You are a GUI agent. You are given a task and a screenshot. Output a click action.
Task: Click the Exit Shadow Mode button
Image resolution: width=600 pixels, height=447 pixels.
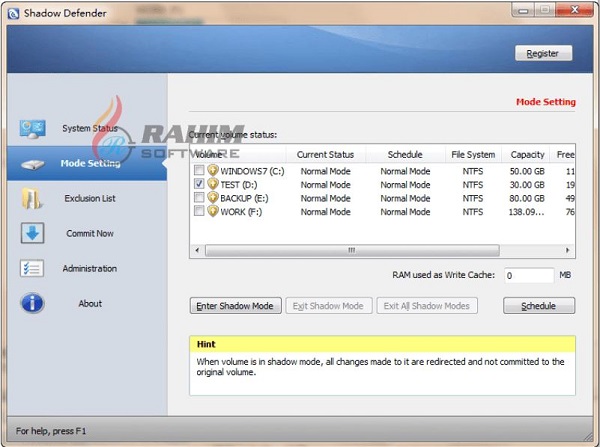329,306
